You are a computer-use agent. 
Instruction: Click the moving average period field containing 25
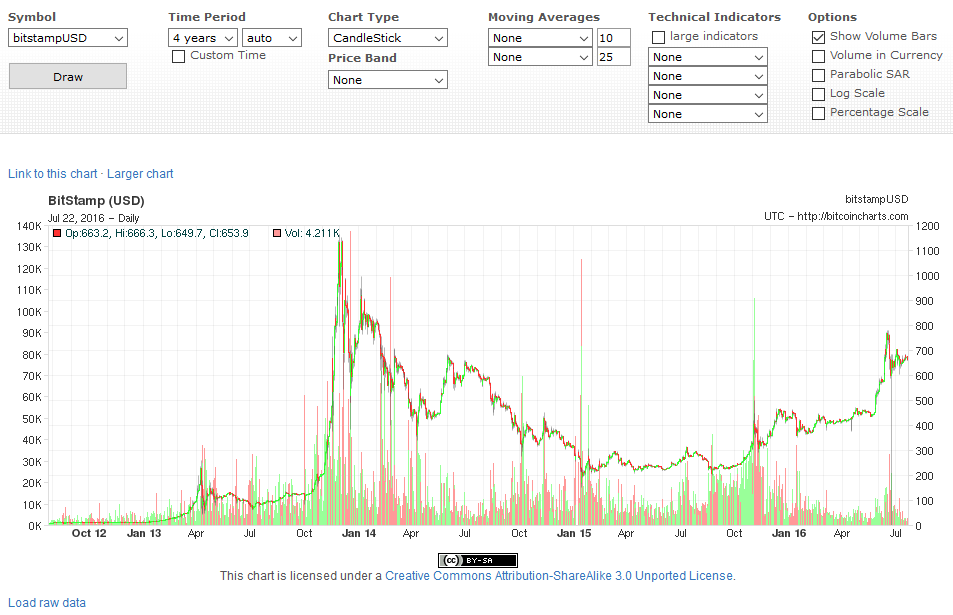click(613, 57)
